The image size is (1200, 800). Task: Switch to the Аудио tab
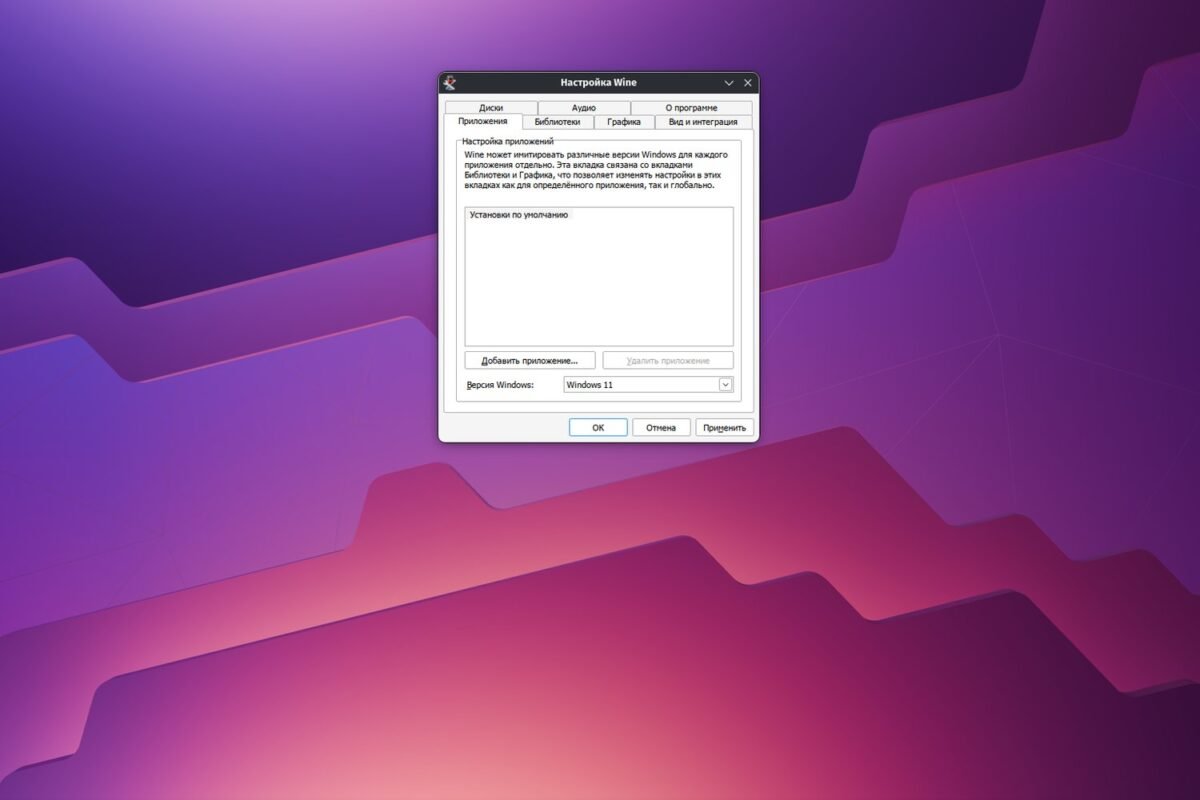pyautogui.click(x=584, y=107)
